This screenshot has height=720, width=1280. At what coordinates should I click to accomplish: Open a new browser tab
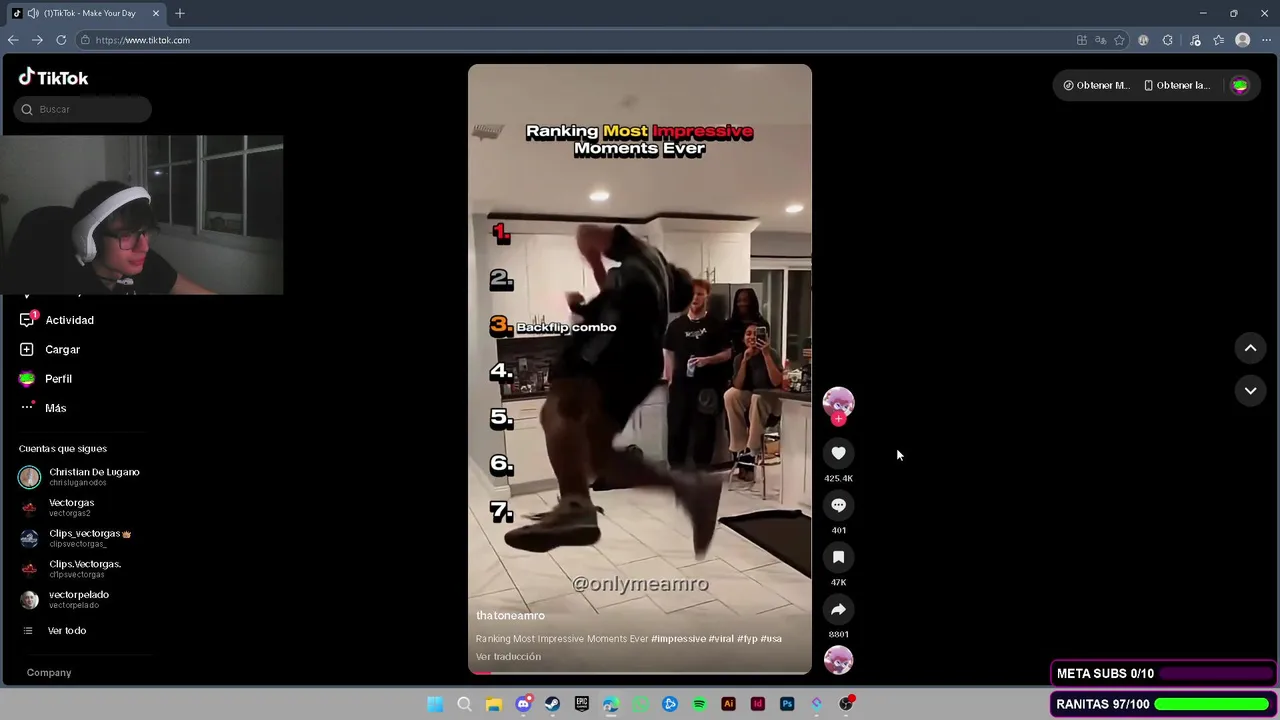[180, 13]
